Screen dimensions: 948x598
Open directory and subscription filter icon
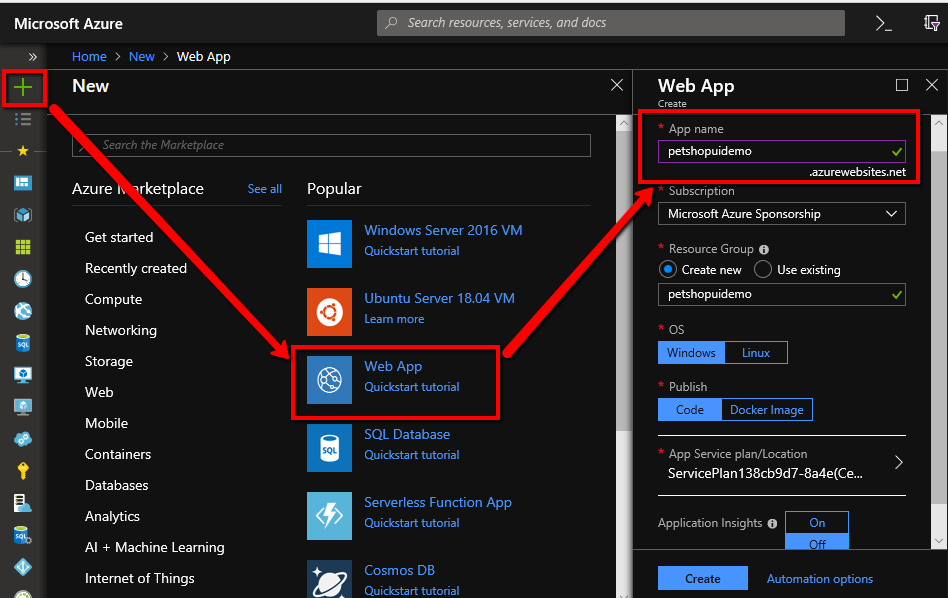click(931, 24)
